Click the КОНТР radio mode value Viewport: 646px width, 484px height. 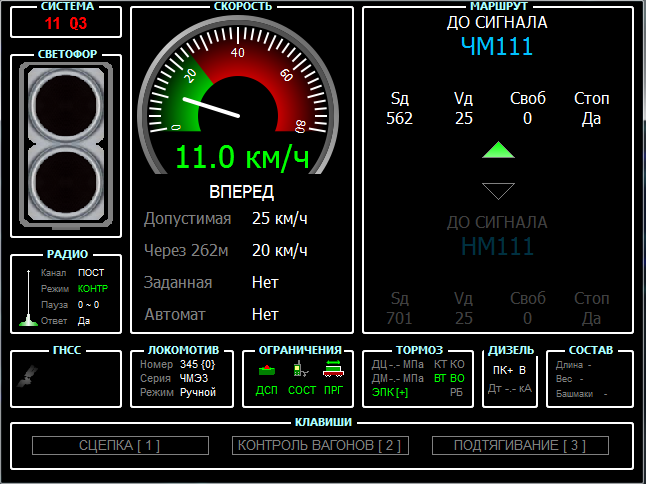(x=93, y=288)
